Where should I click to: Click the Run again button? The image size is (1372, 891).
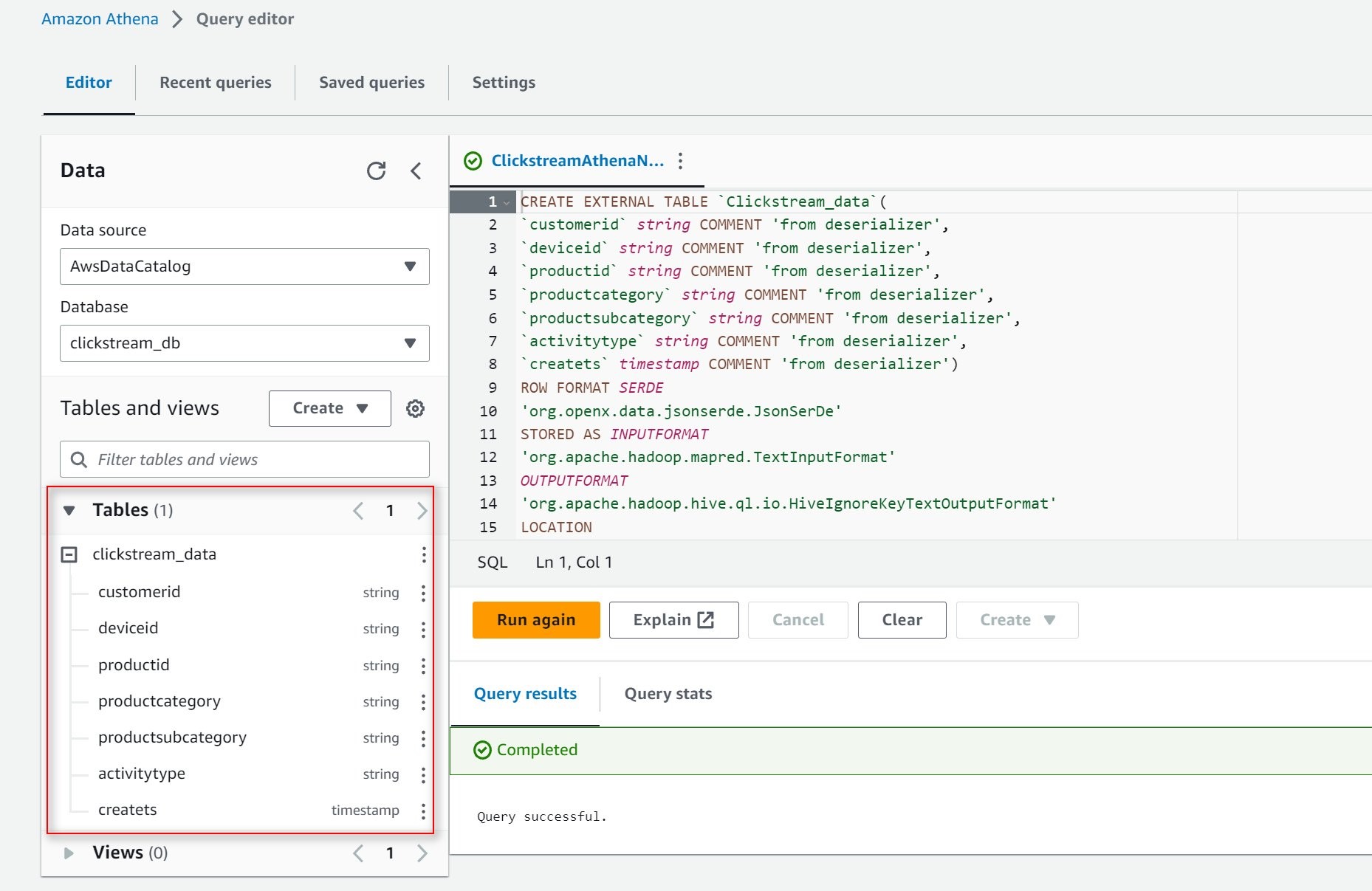tap(535, 619)
